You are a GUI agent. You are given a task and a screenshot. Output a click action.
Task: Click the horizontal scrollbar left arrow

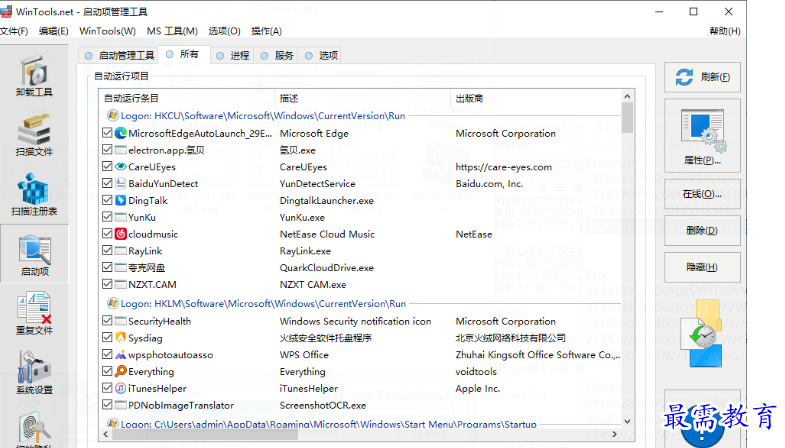105,434
